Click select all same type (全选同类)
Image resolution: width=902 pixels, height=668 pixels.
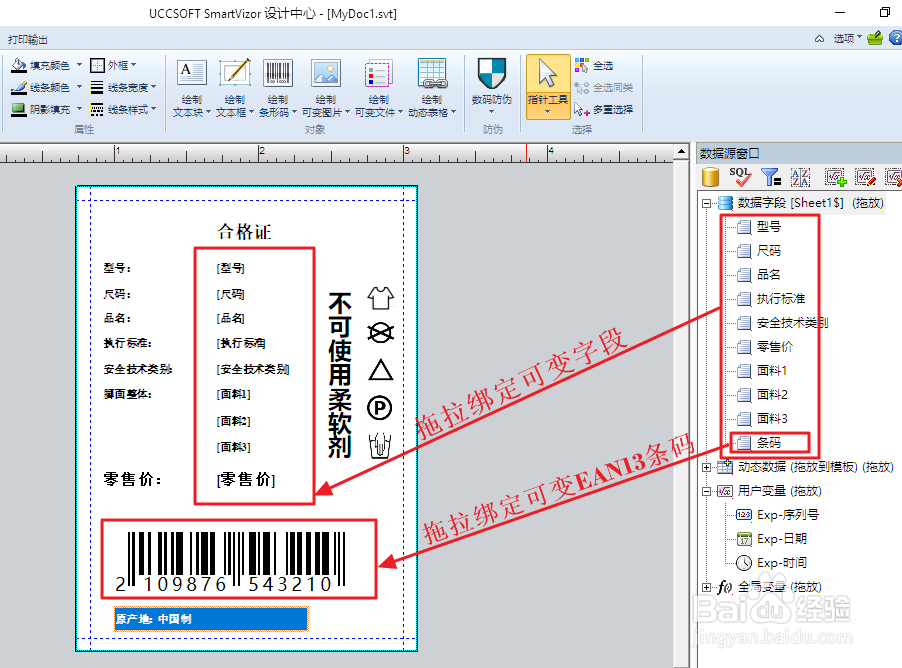pyautogui.click(x=604, y=87)
